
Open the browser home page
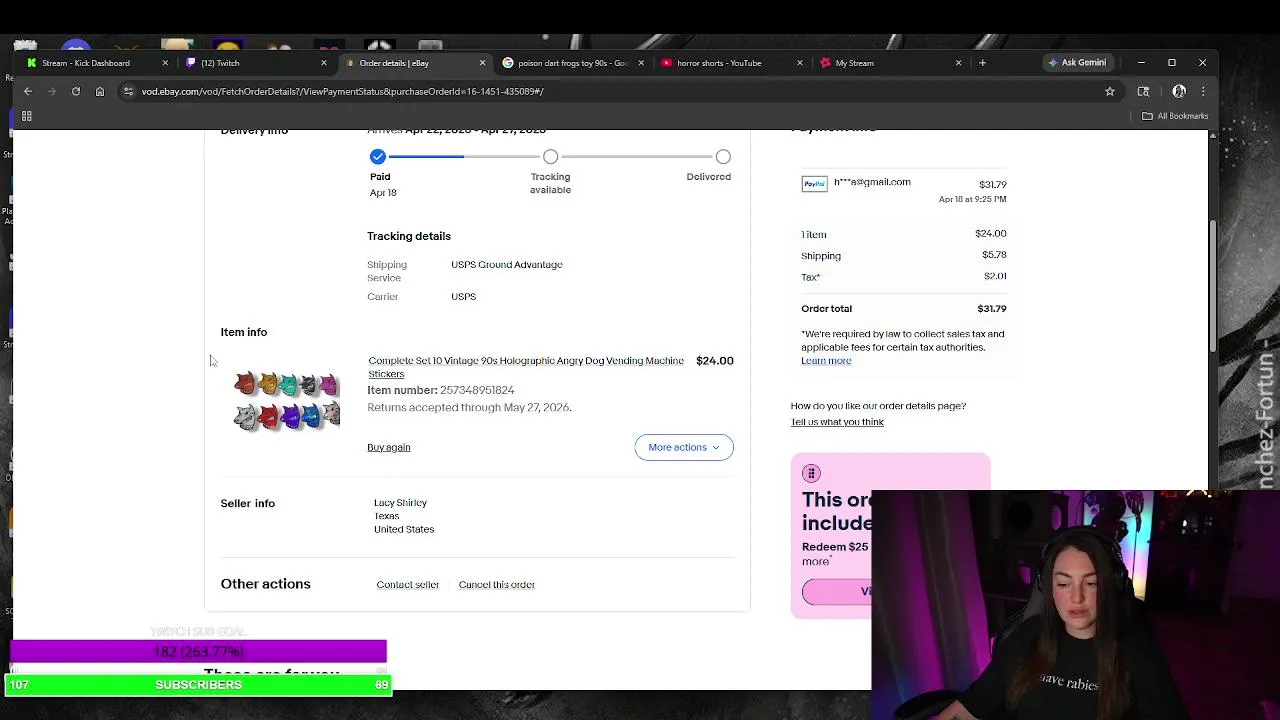click(100, 91)
